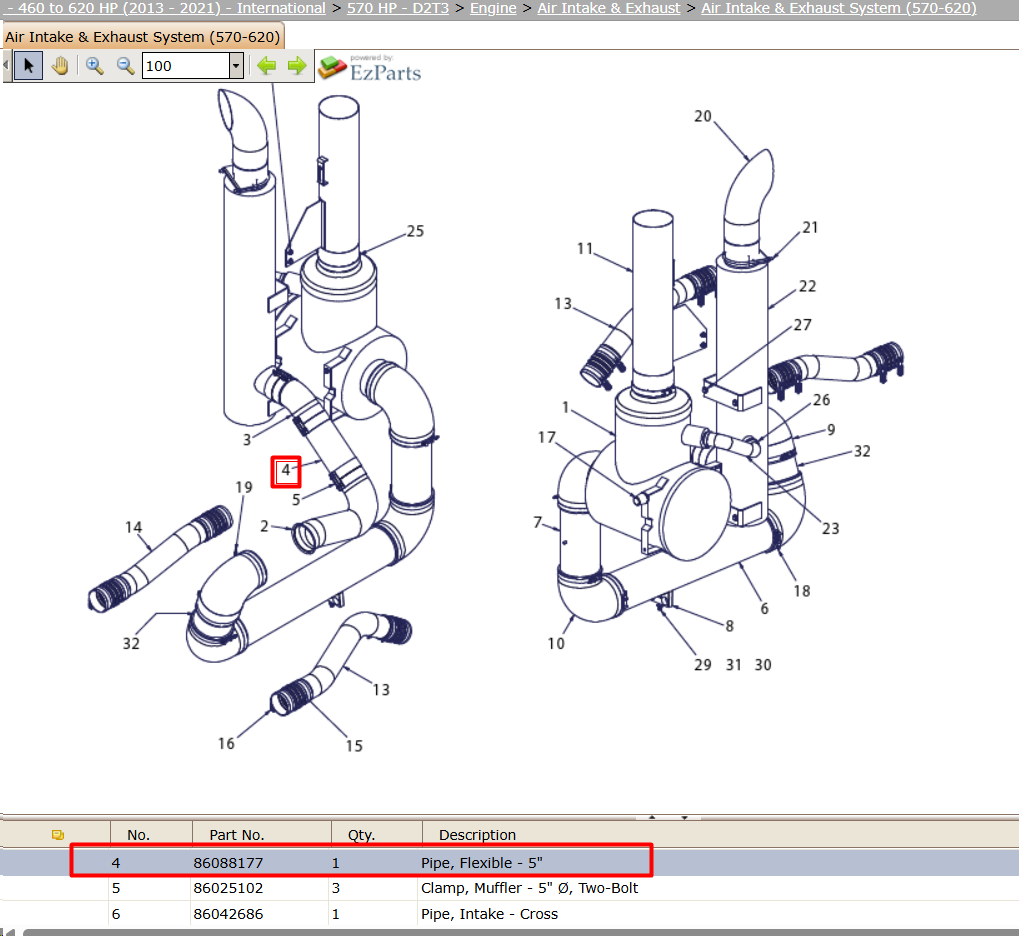Click the panel splitter up arrow
This screenshot has width=1019, height=936.
coord(652,817)
